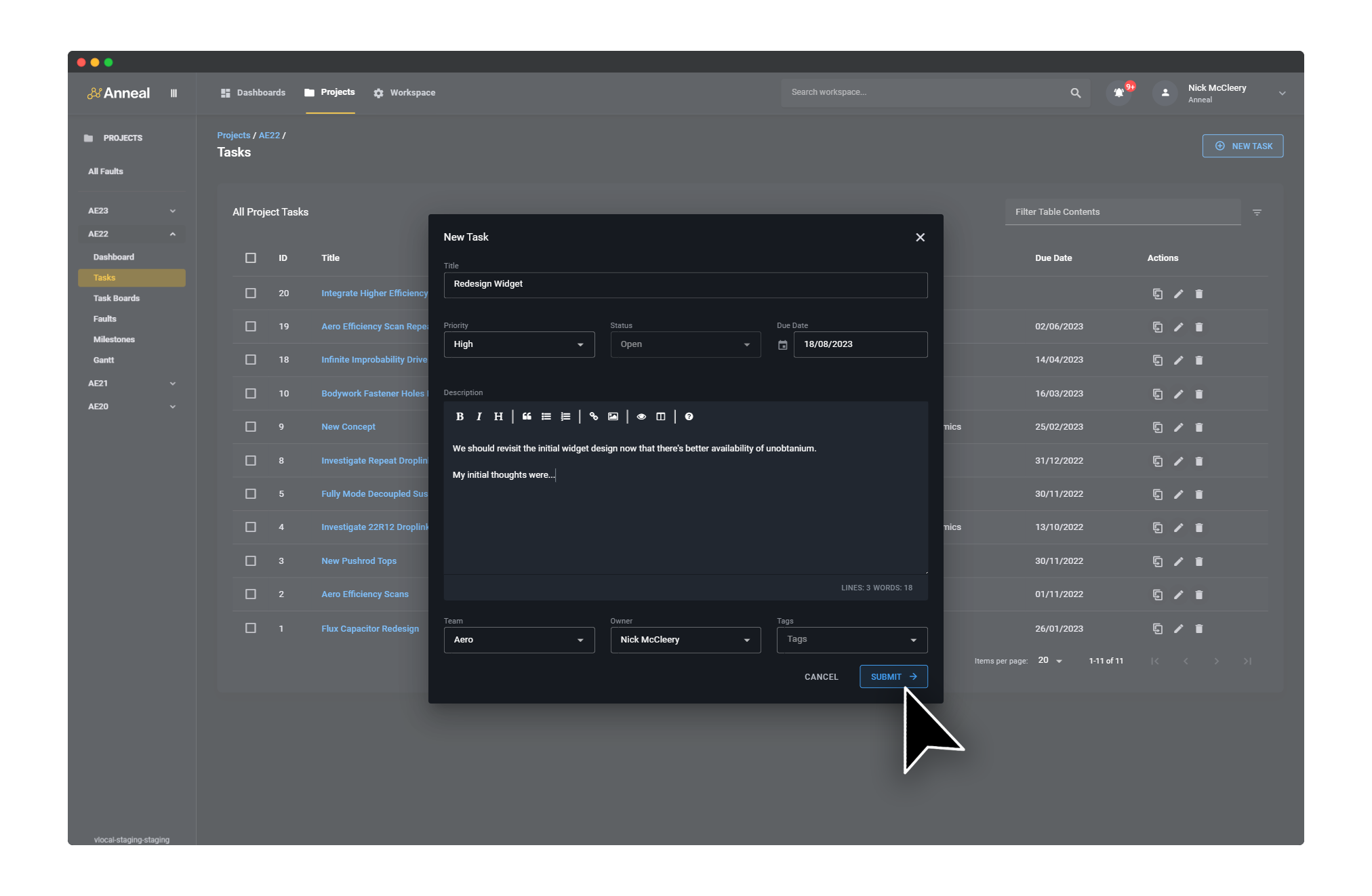Open the Priority dropdown showing High
The height and width of the screenshot is (896, 1372).
[519, 344]
